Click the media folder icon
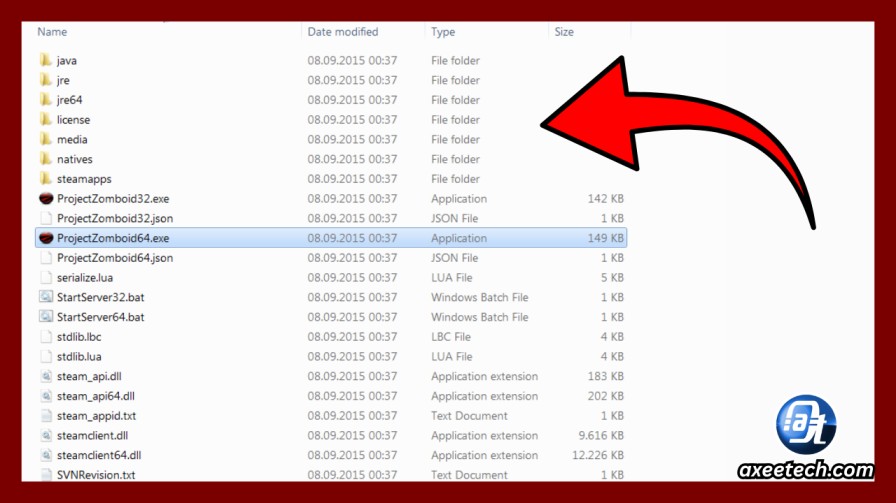Image resolution: width=896 pixels, height=503 pixels. pos(46,139)
